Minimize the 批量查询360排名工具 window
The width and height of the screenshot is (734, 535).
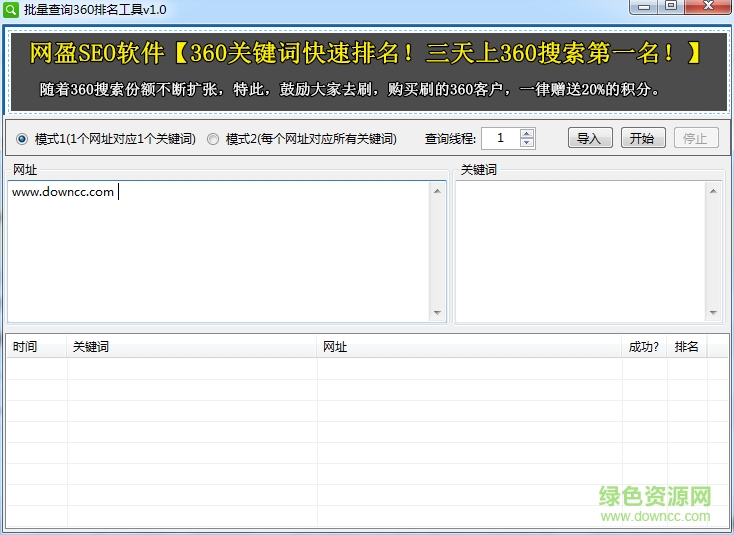click(x=645, y=7)
